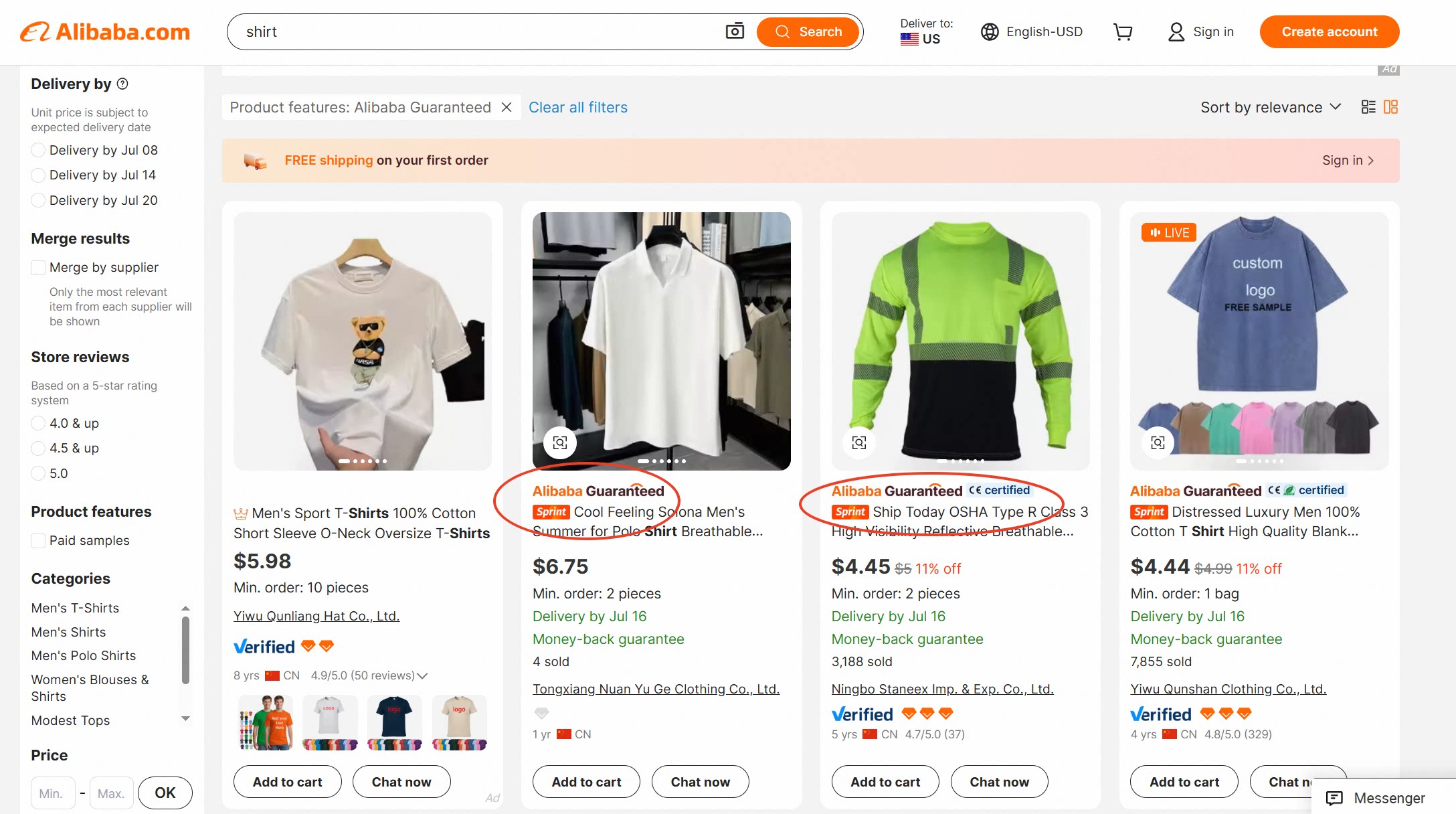
Task: Open the Men's T-Shirts category
Action: pyautogui.click(x=74, y=608)
